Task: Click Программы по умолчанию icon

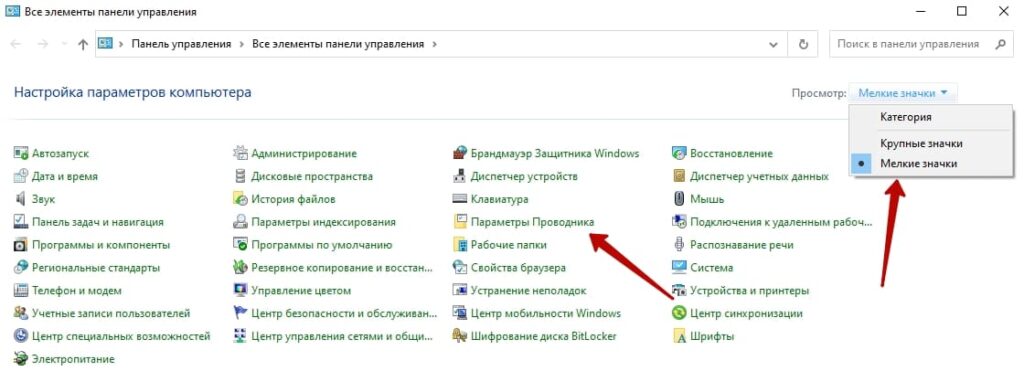Action: pos(240,245)
